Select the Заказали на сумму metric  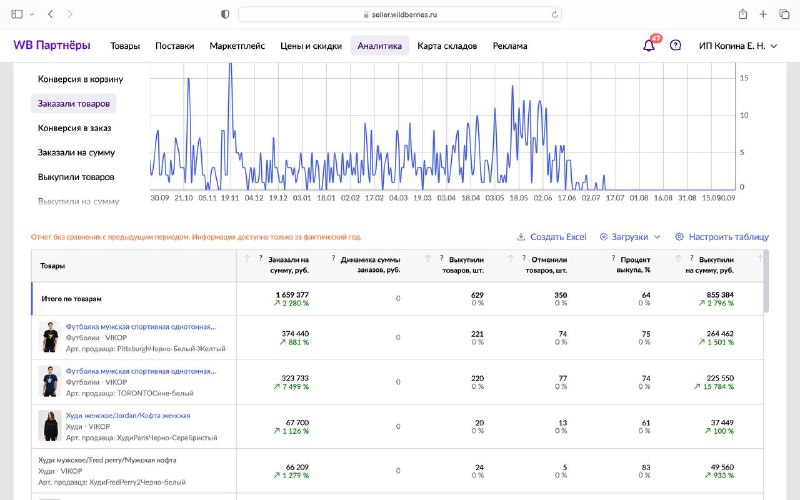(77, 153)
